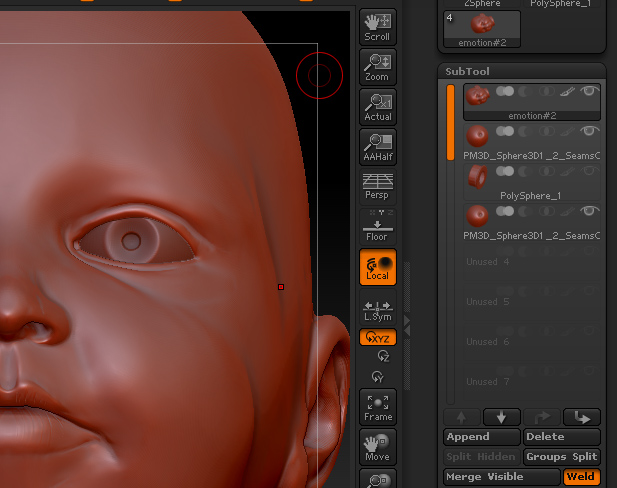
Task: Toggle Perspective distortion with Persp
Action: [377, 186]
